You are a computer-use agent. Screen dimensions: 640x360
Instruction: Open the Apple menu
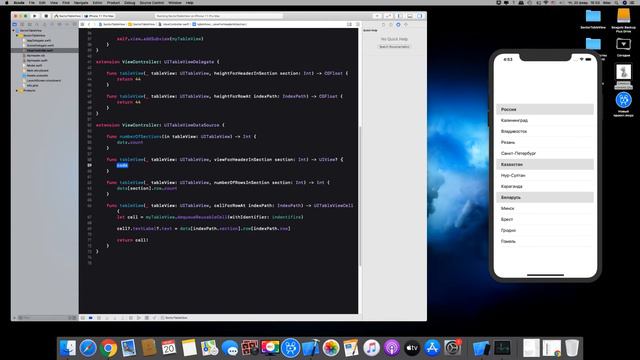click(x=7, y=2)
